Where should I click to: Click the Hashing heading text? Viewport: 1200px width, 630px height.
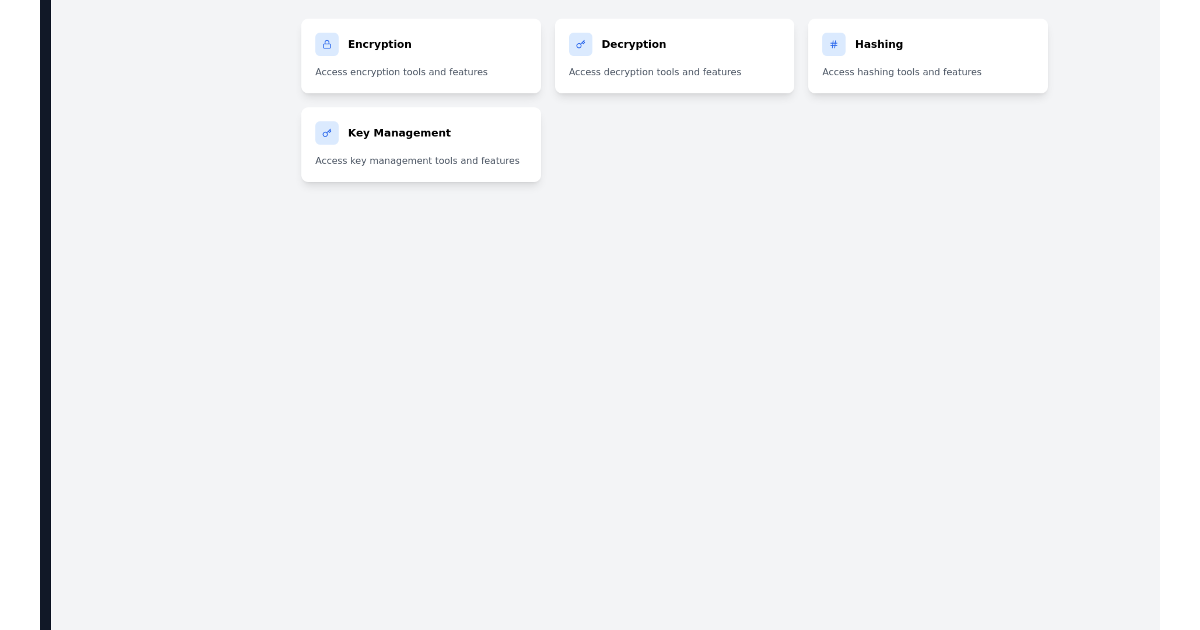click(x=879, y=44)
